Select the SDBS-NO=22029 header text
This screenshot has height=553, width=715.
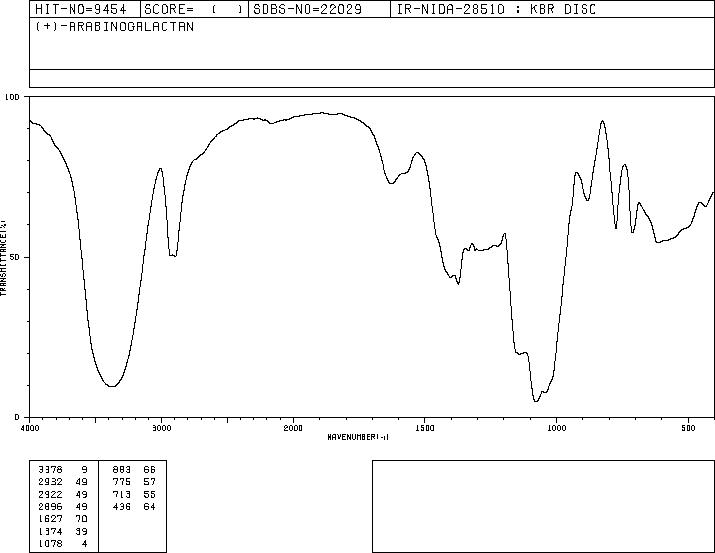(307, 9)
